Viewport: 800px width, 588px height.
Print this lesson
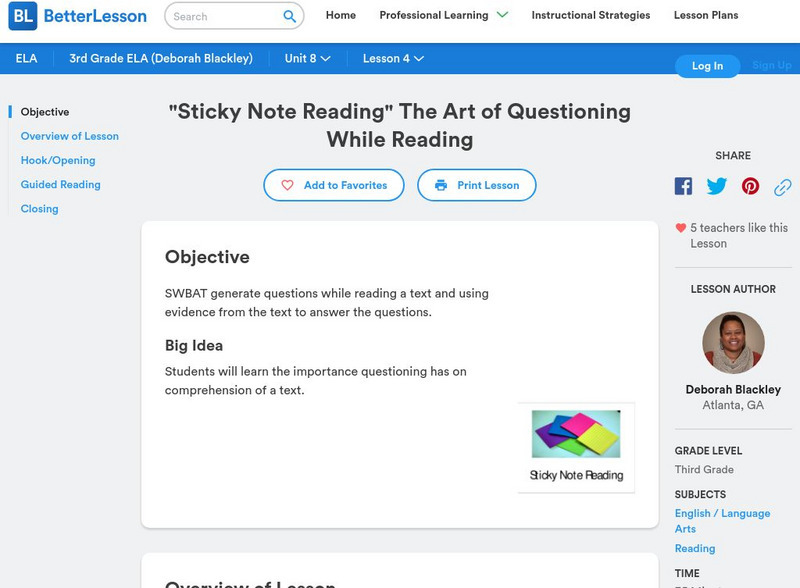tap(477, 185)
